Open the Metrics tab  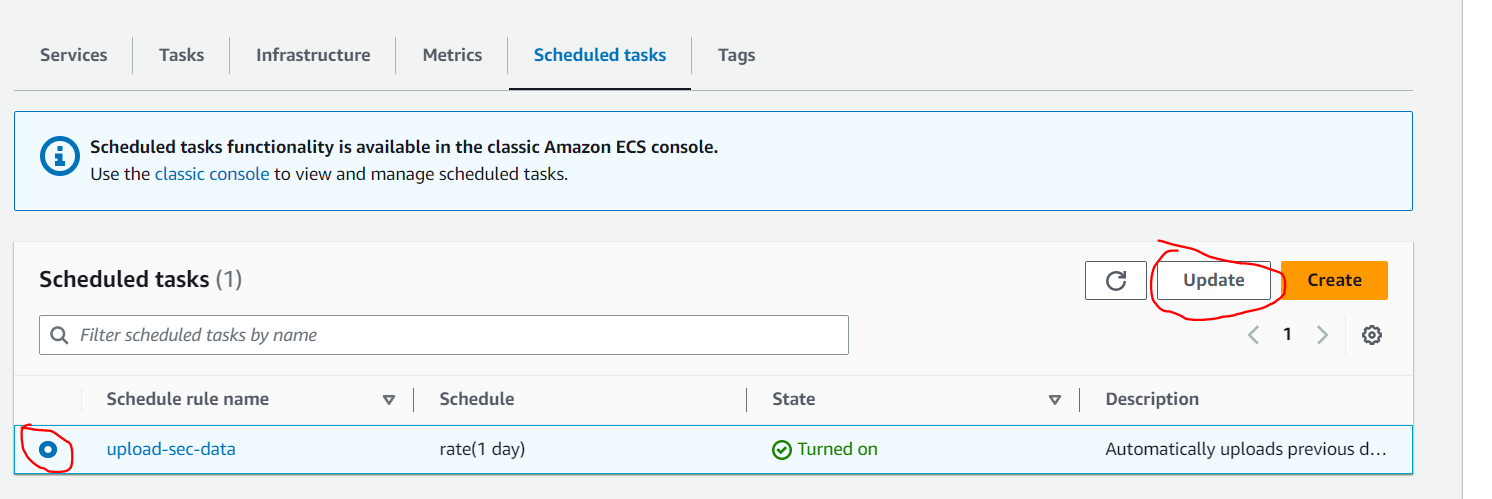tap(452, 55)
